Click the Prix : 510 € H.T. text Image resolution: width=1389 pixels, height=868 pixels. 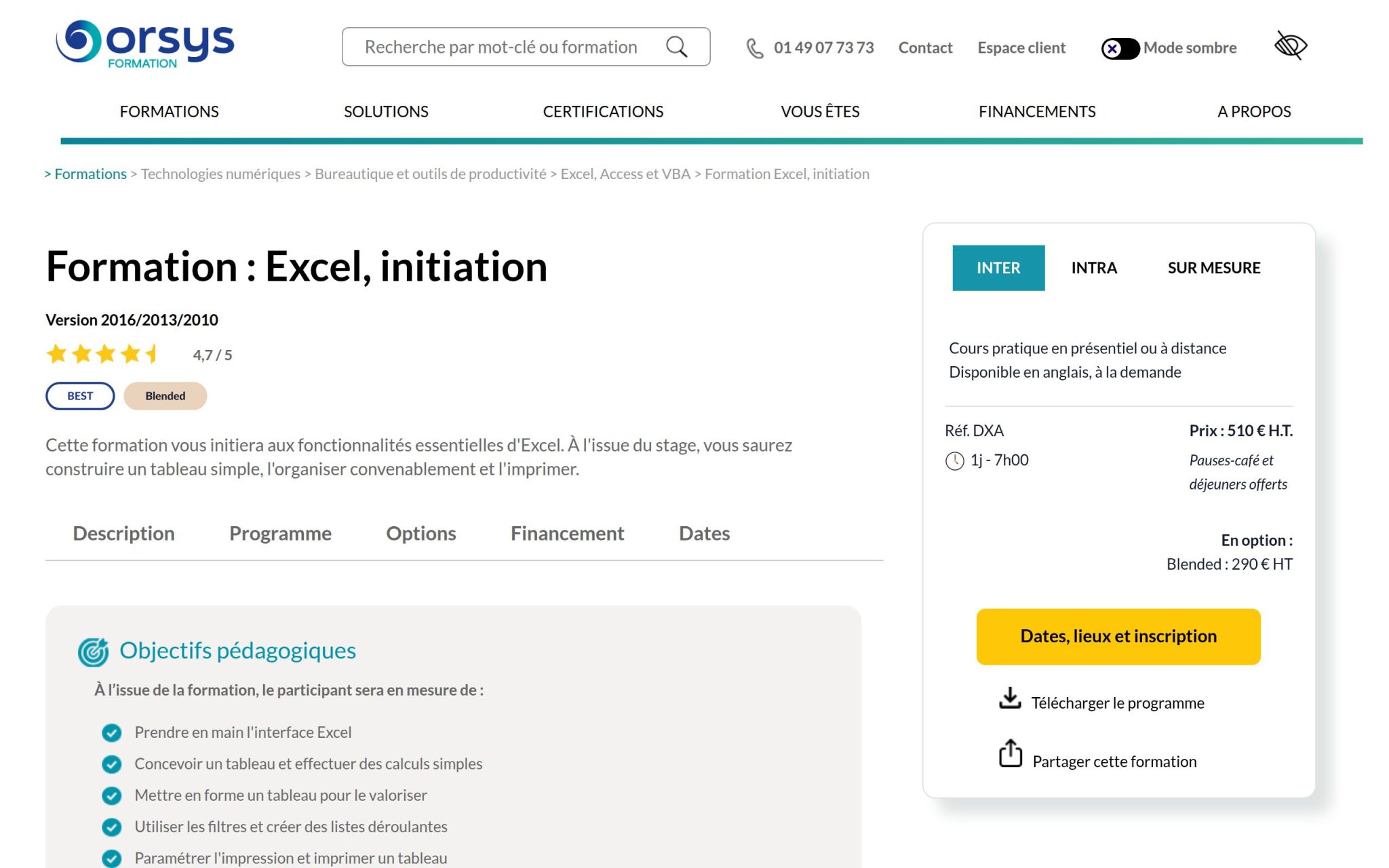(x=1240, y=431)
